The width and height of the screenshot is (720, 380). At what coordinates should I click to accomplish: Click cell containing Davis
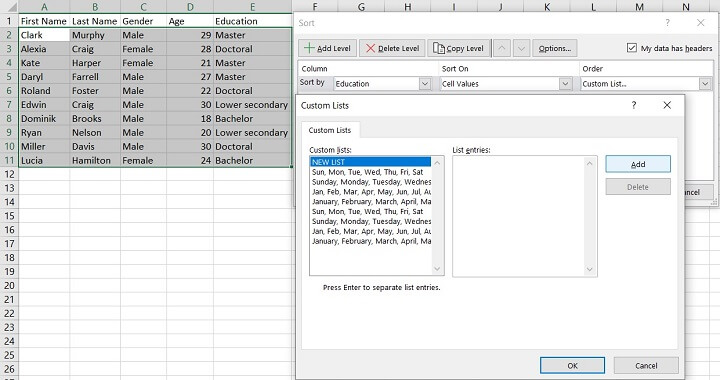[95, 146]
